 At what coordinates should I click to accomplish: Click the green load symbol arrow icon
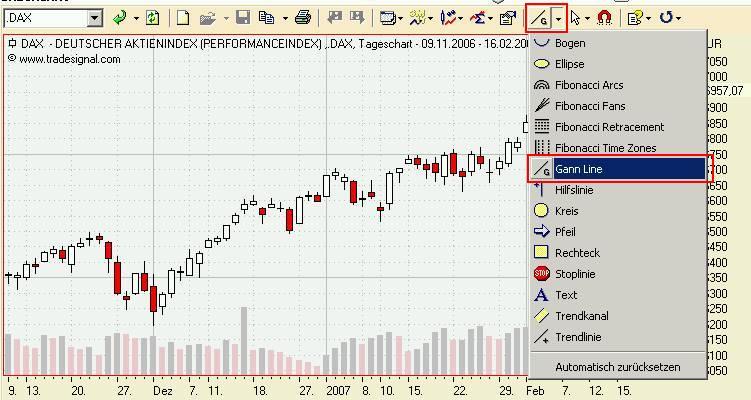120,18
